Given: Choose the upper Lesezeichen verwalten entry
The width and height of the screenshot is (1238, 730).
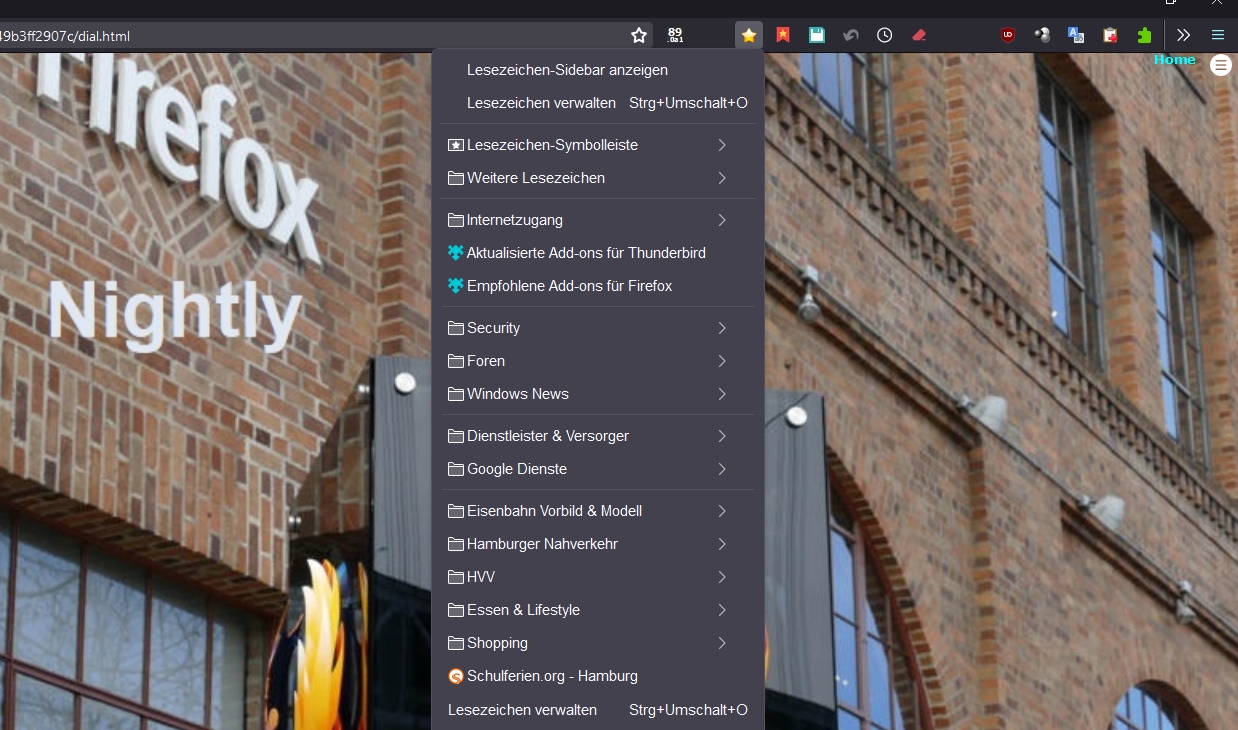Looking at the screenshot, I should (x=598, y=103).
